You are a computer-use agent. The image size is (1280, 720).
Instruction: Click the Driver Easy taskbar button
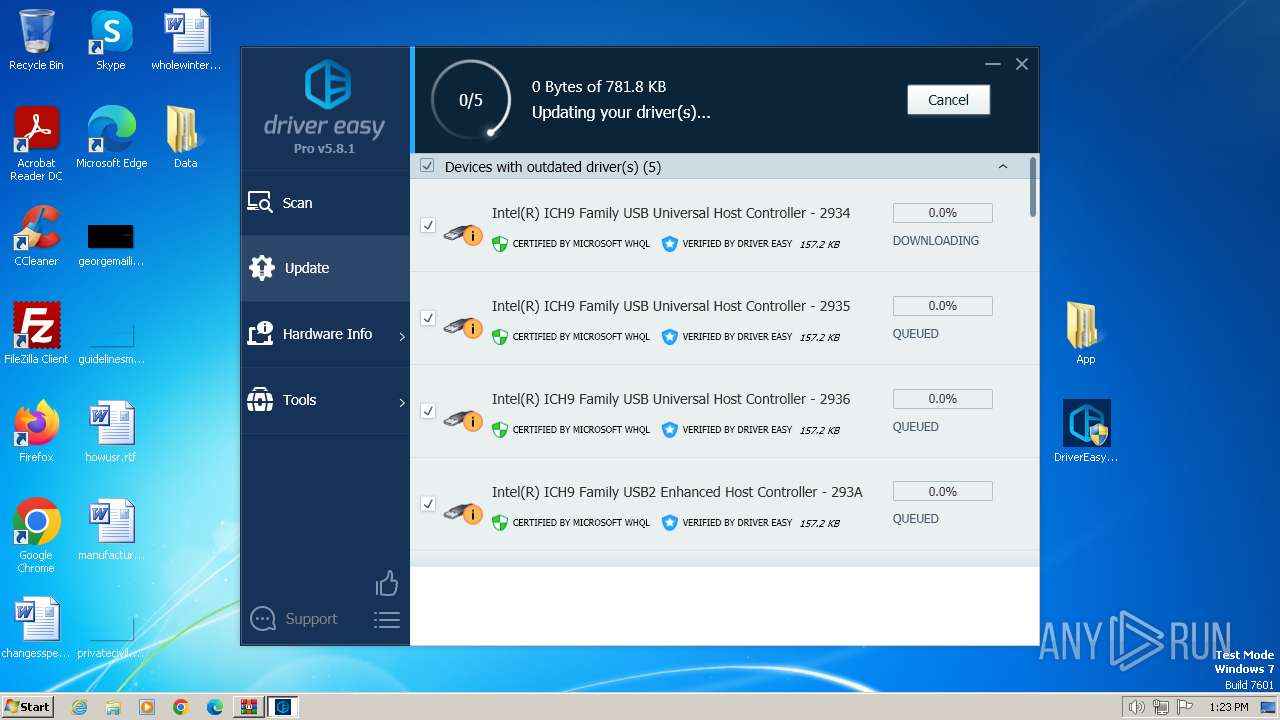click(283, 707)
